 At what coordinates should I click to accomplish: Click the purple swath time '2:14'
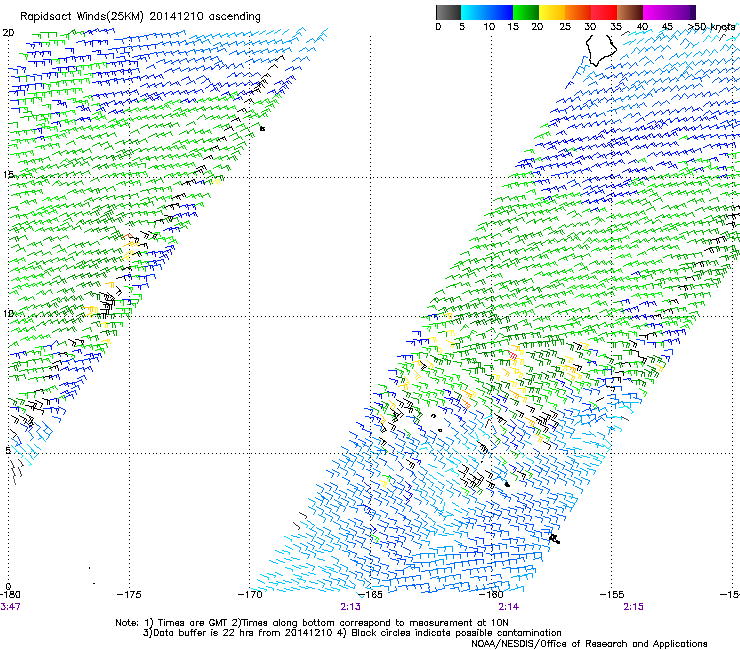click(x=508, y=607)
